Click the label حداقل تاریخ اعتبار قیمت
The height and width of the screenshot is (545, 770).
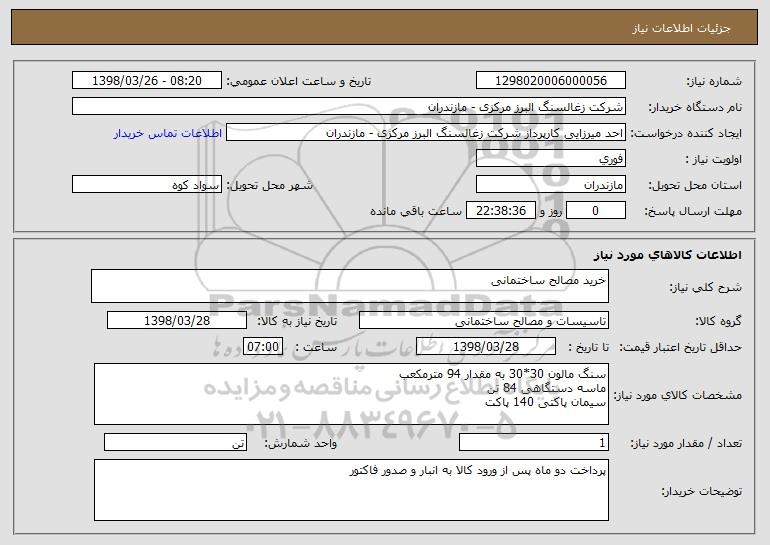[681, 347]
